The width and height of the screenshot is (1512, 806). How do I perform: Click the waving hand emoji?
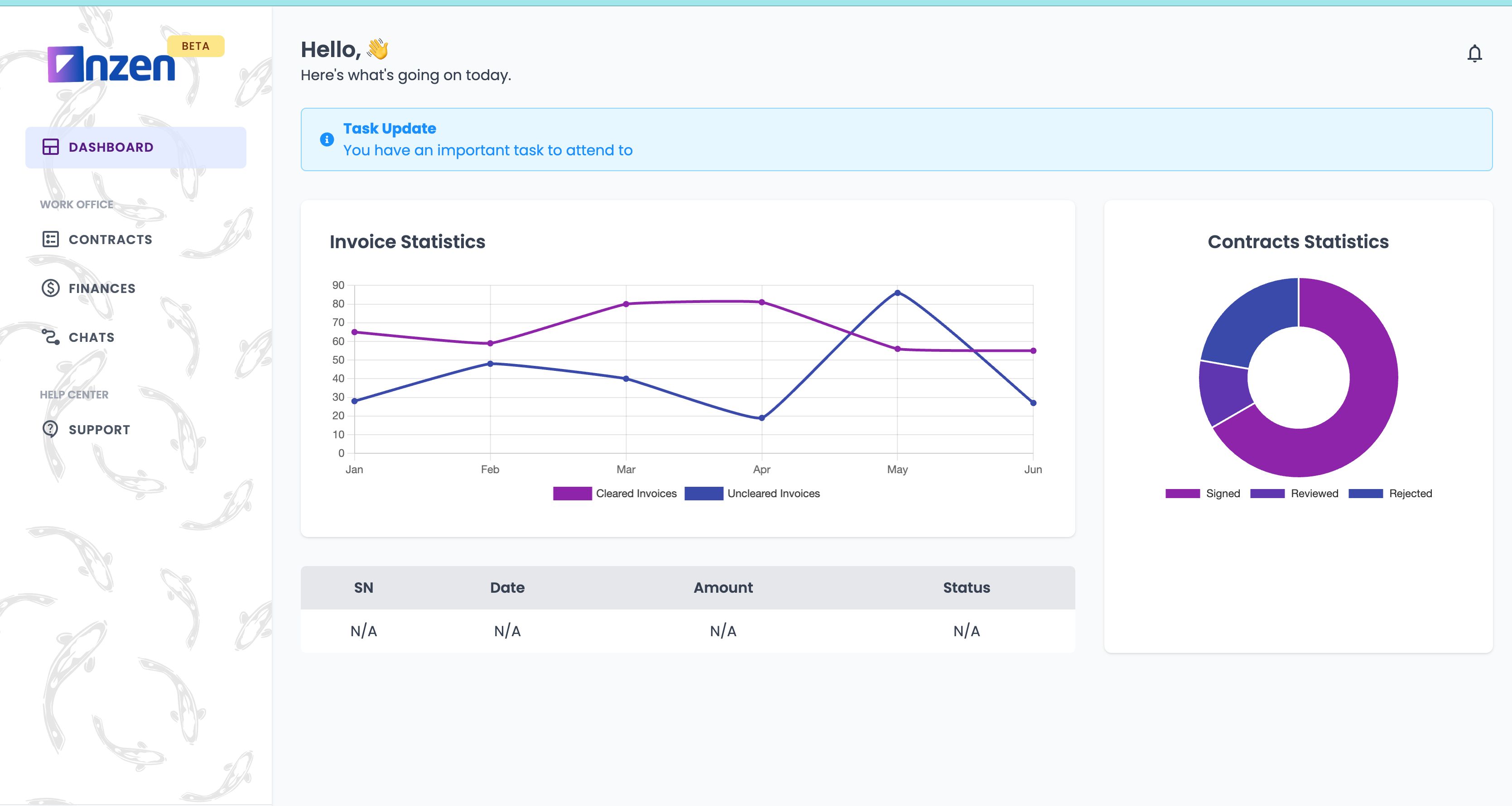378,49
